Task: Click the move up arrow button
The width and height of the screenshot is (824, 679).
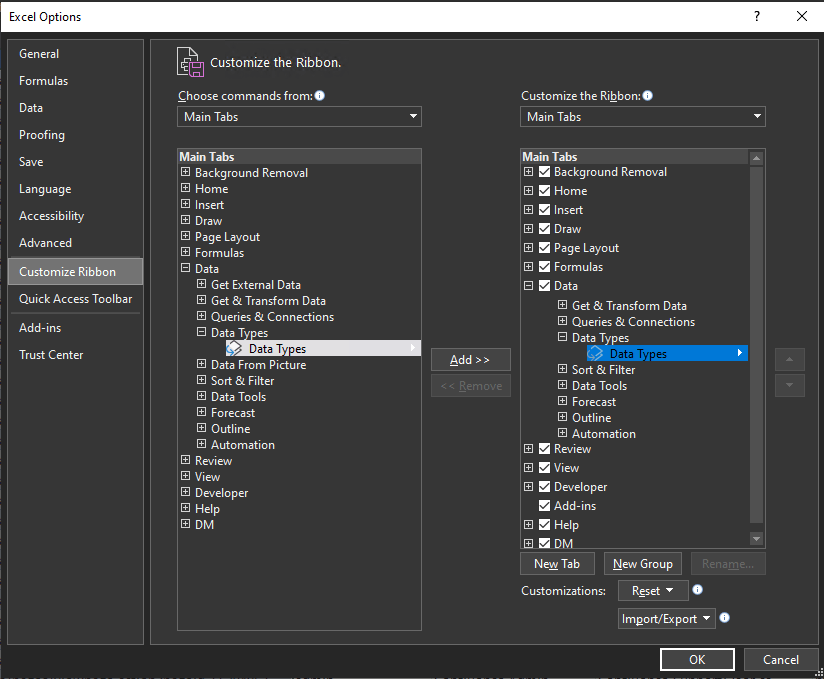Action: (789, 359)
